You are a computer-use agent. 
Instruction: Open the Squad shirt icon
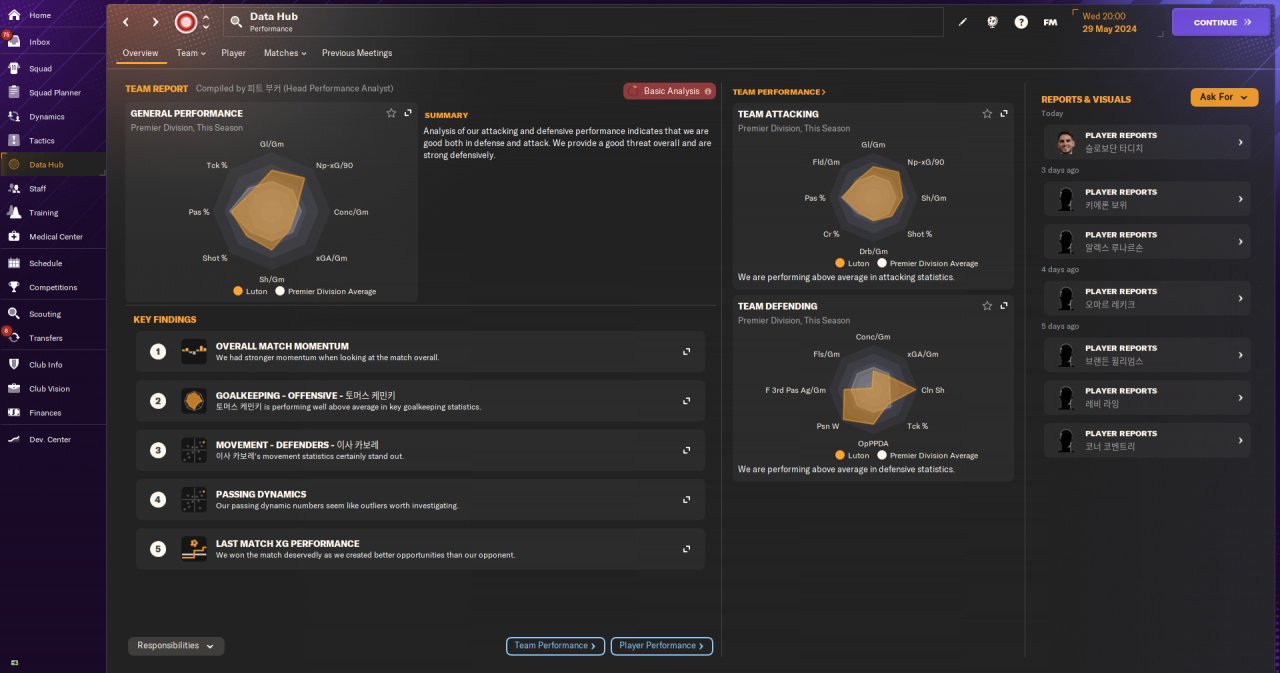tap(14, 69)
